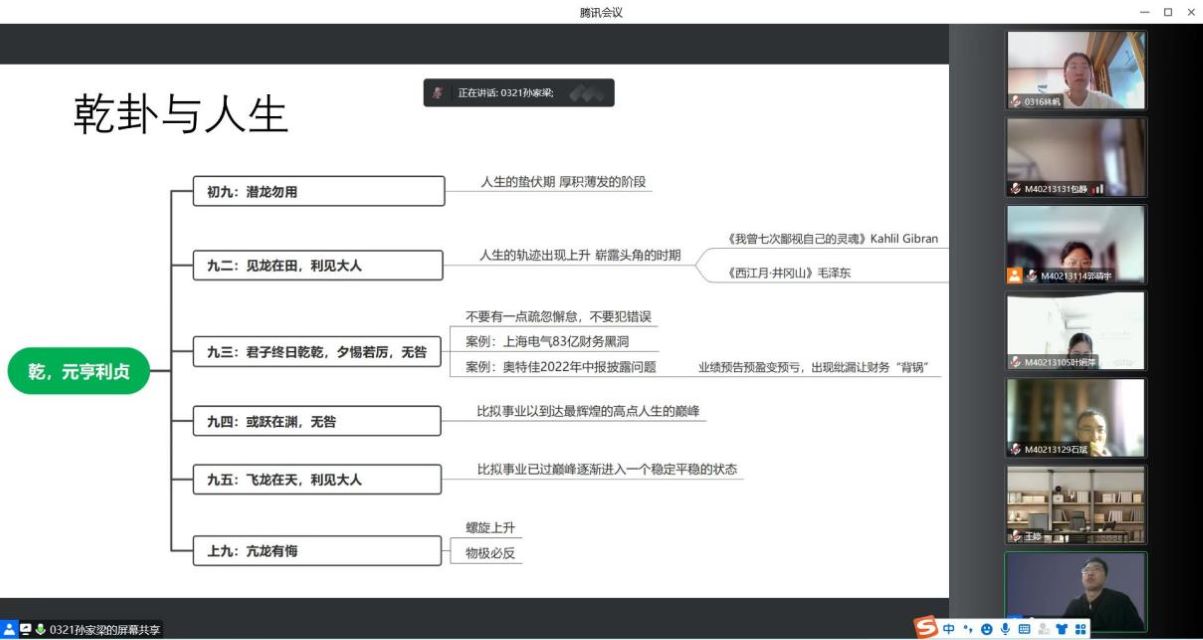The height and width of the screenshot is (640, 1203).
Task: Click the Sogou voice input microphone
Action: pos(1005,629)
